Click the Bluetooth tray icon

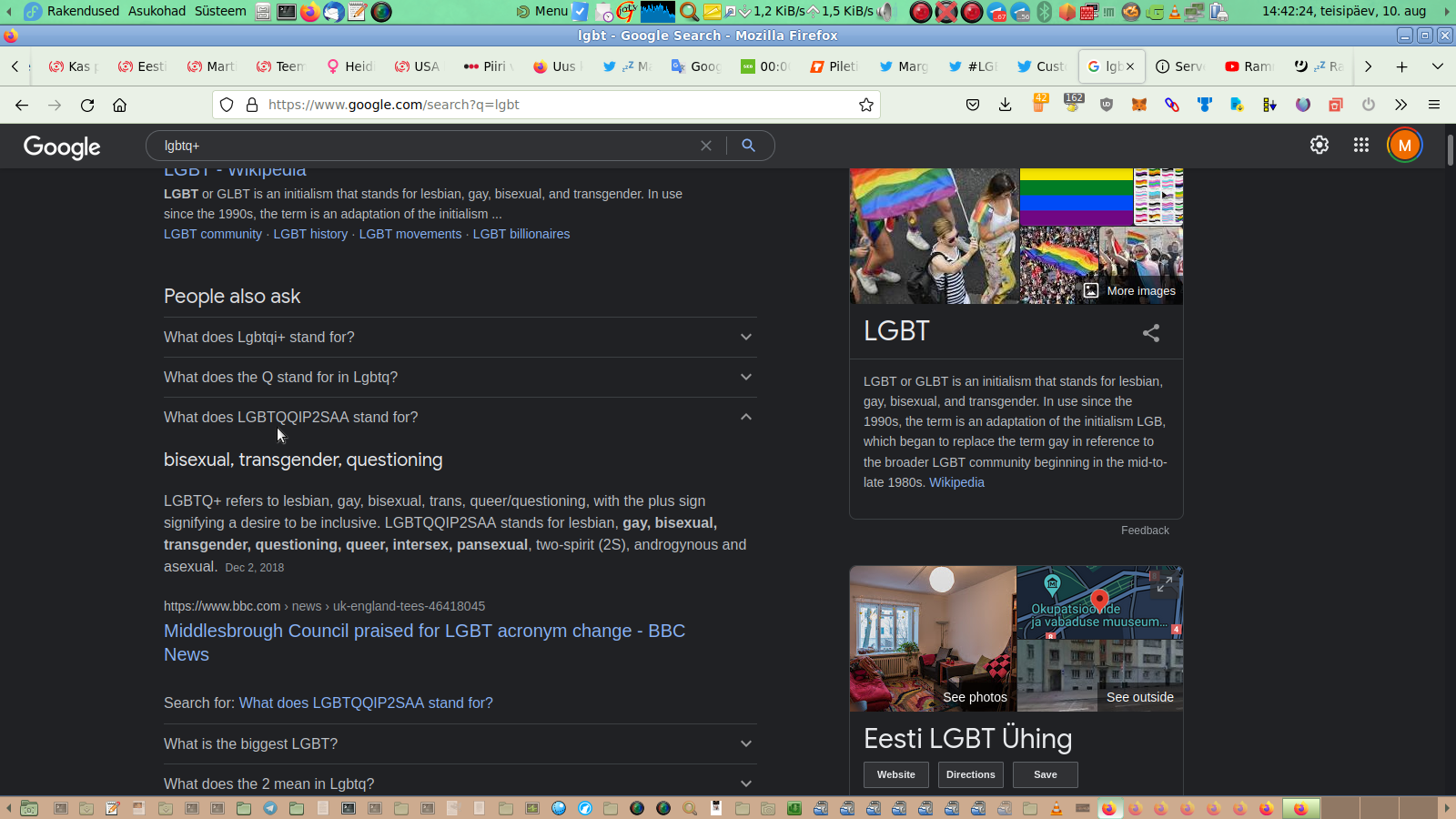1045,11
